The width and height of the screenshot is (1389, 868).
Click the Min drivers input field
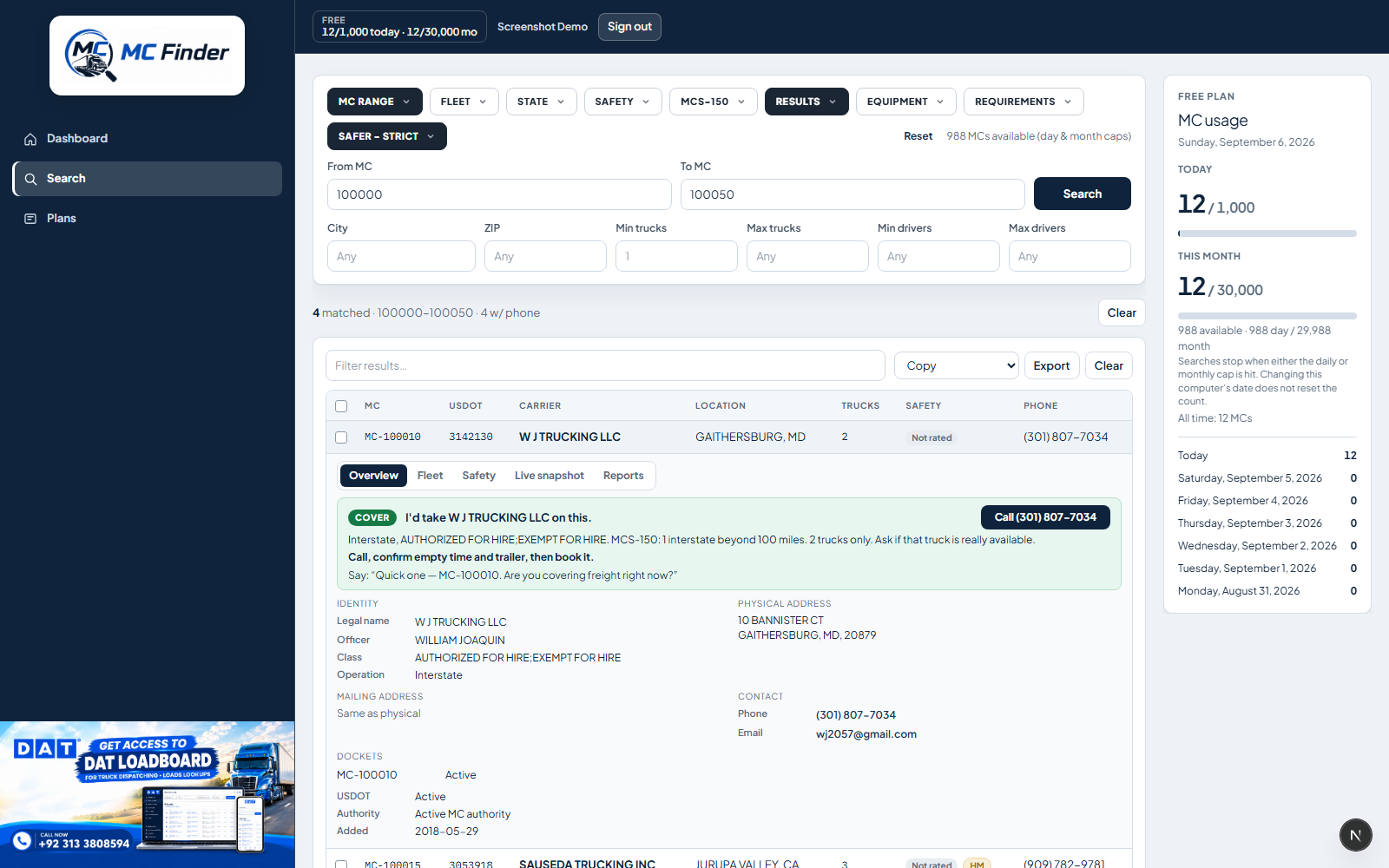pos(938,256)
